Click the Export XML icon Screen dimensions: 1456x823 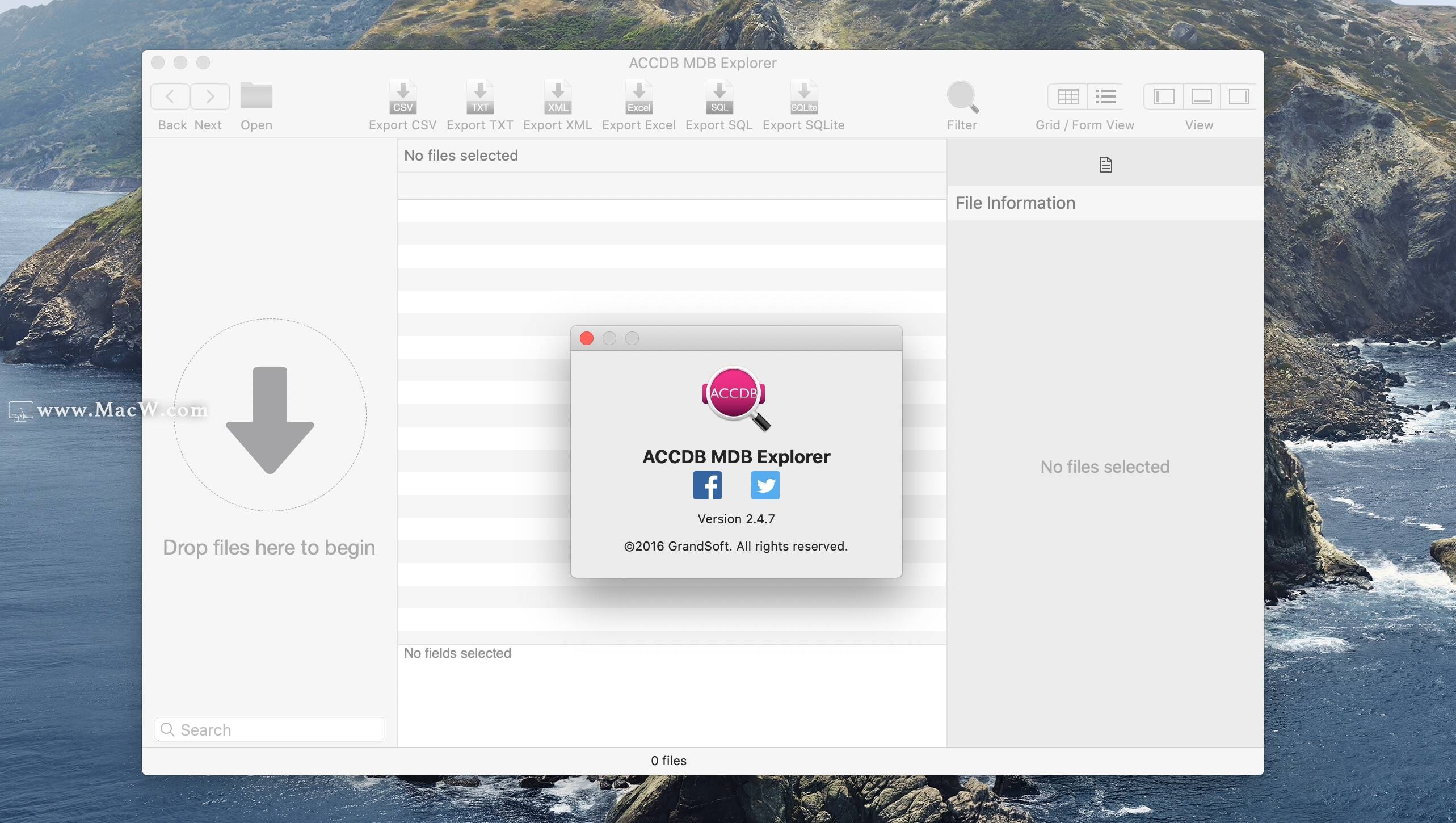[558, 97]
